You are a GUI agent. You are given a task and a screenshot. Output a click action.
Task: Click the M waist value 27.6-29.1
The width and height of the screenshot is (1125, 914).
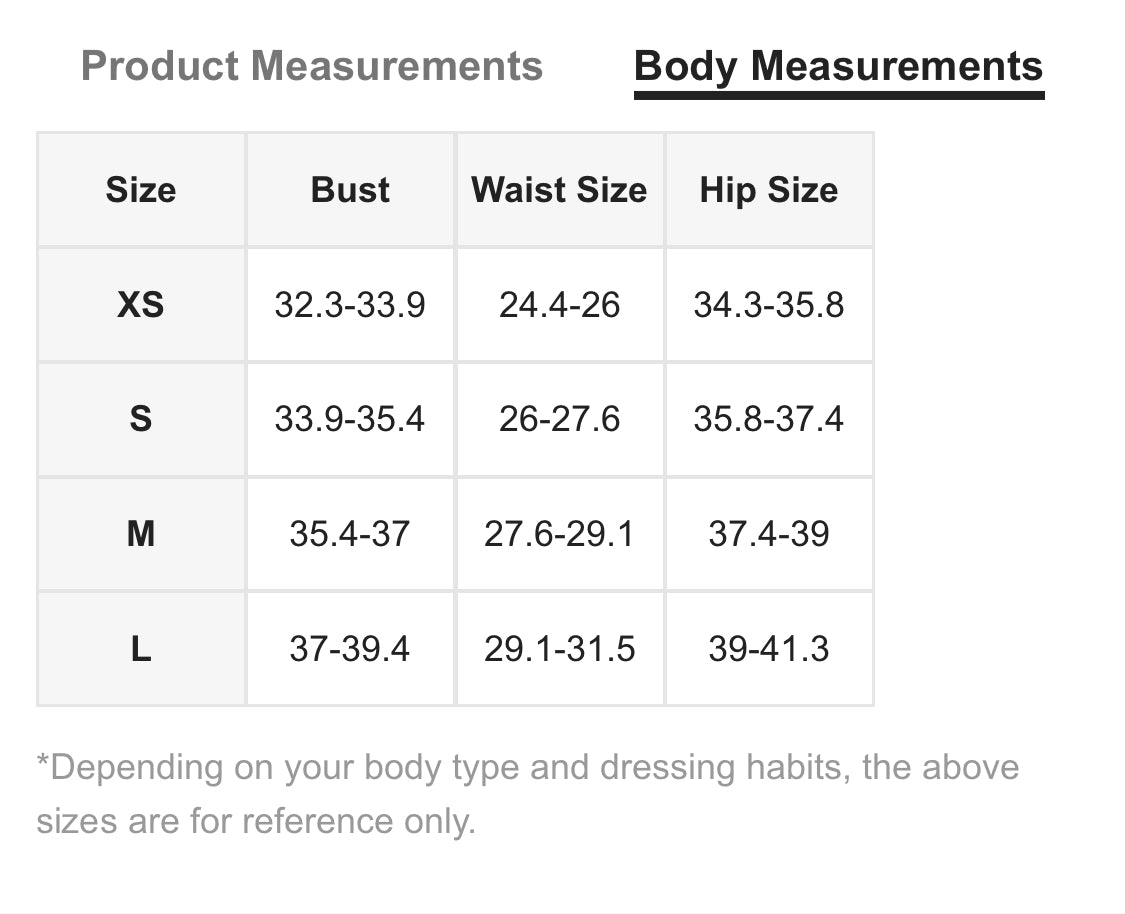pos(559,534)
